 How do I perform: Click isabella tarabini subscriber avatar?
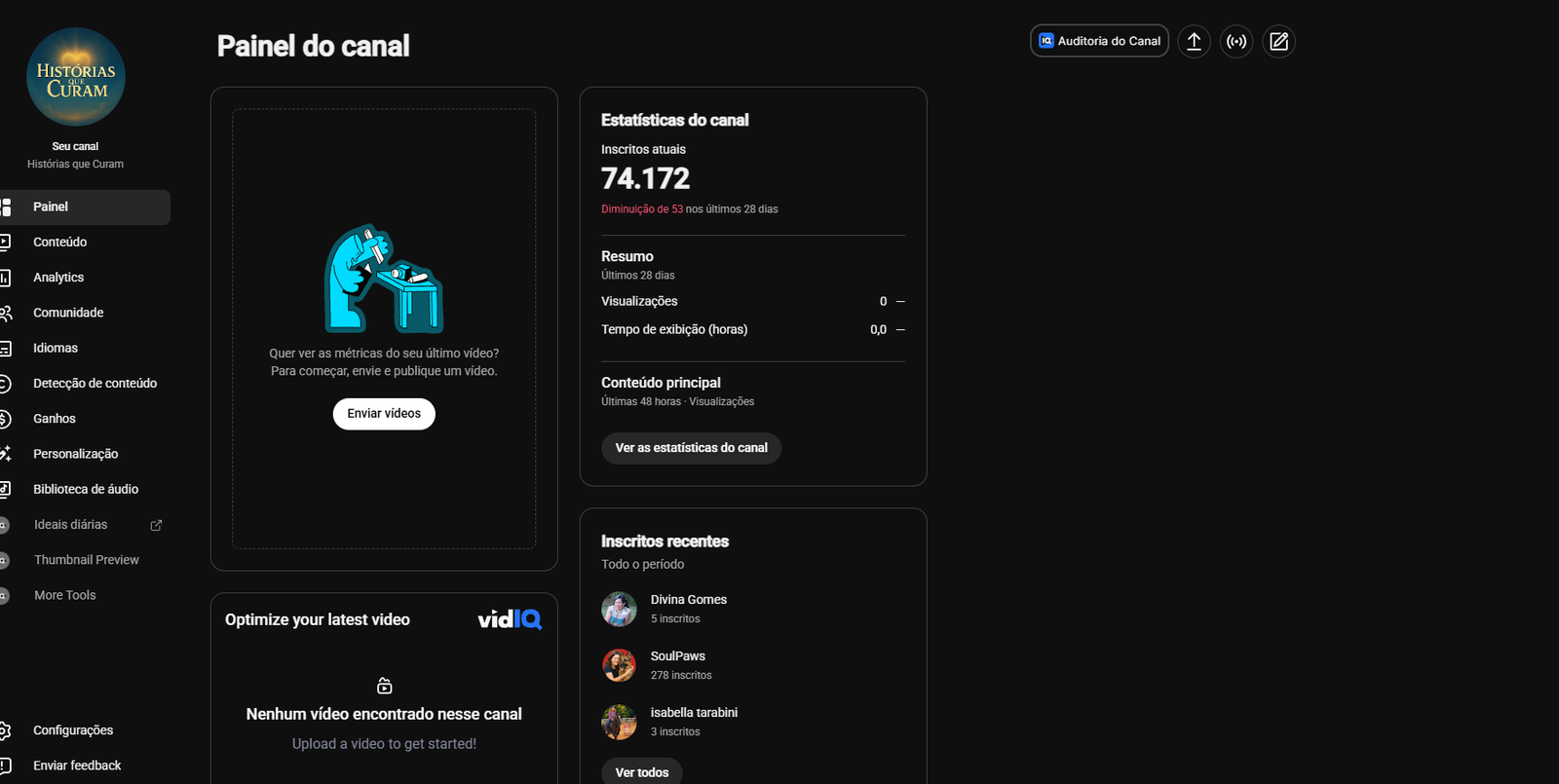pos(619,722)
